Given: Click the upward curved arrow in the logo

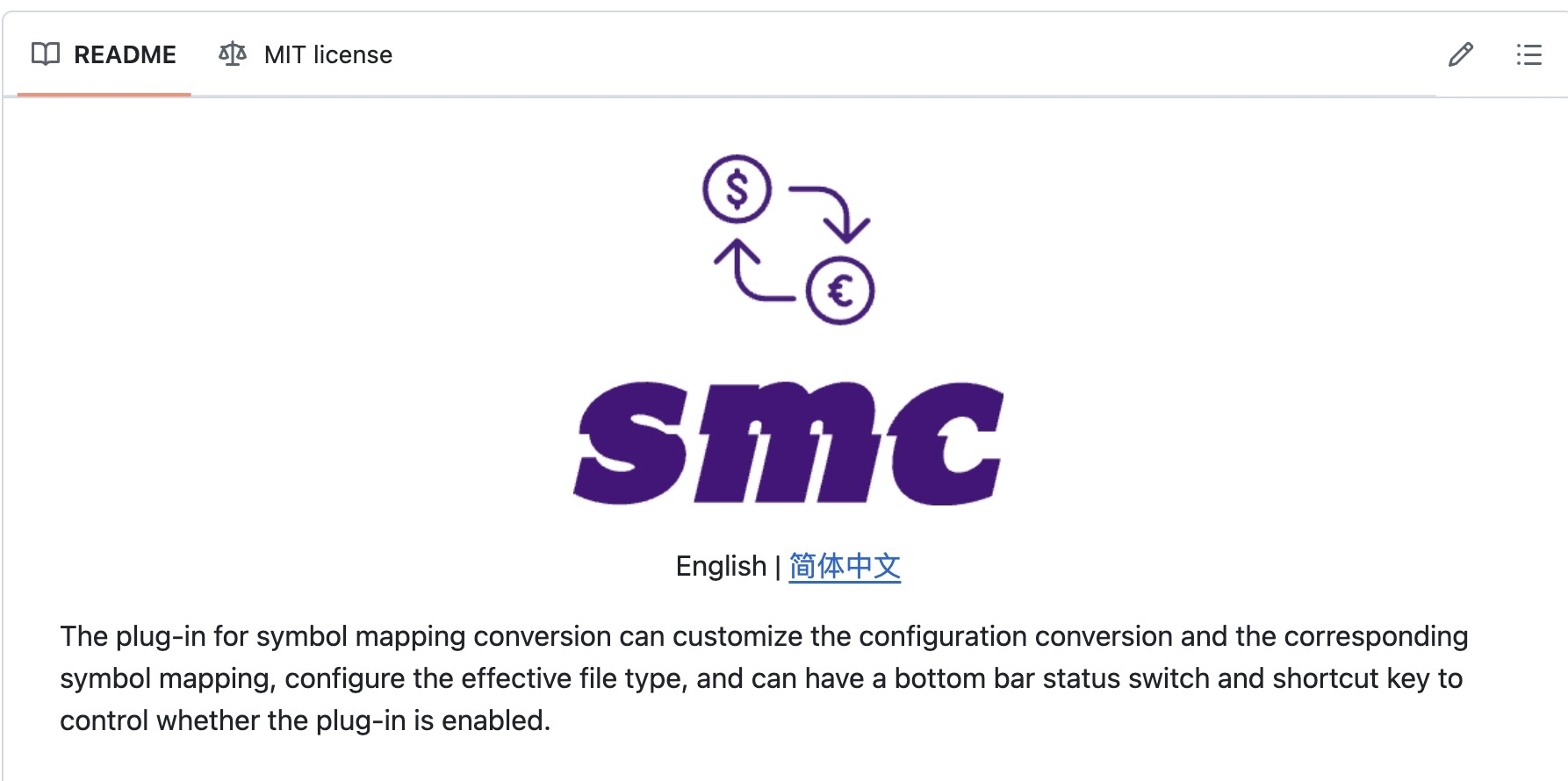Looking at the screenshot, I should [x=754, y=270].
